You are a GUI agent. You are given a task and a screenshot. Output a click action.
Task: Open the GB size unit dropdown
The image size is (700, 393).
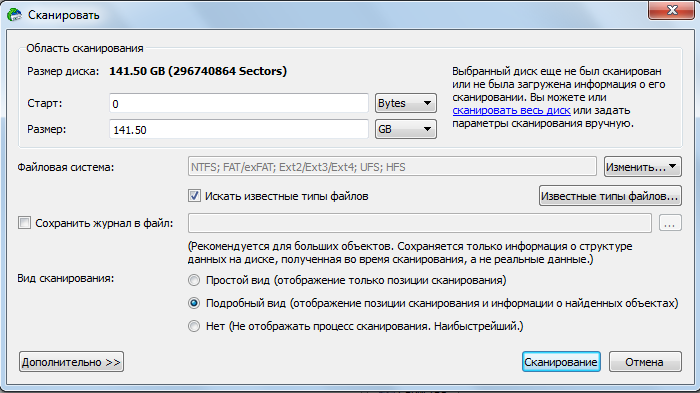point(405,129)
